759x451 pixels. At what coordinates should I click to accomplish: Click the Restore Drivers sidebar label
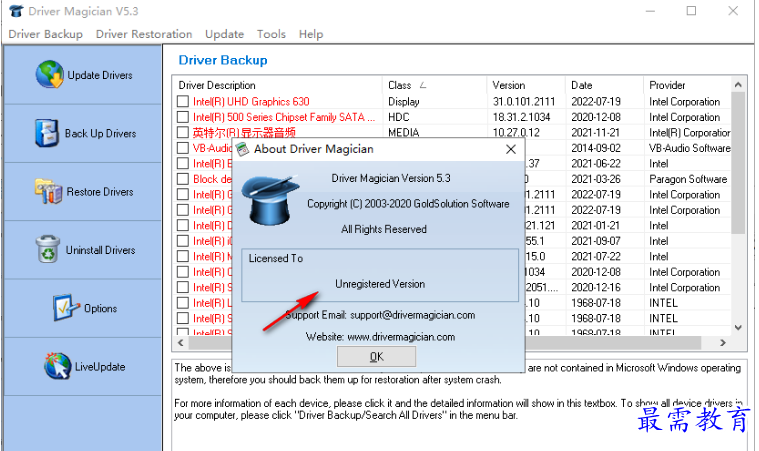tap(100, 192)
